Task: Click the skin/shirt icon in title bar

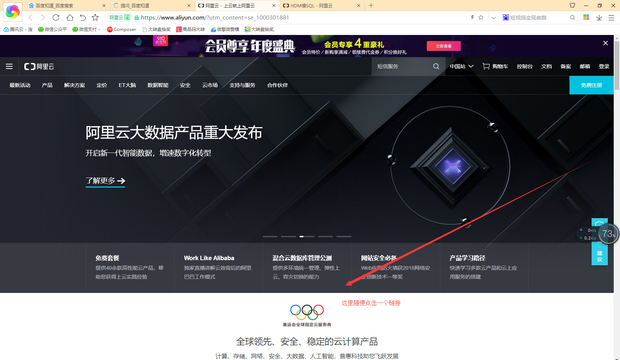Action: 572,6
